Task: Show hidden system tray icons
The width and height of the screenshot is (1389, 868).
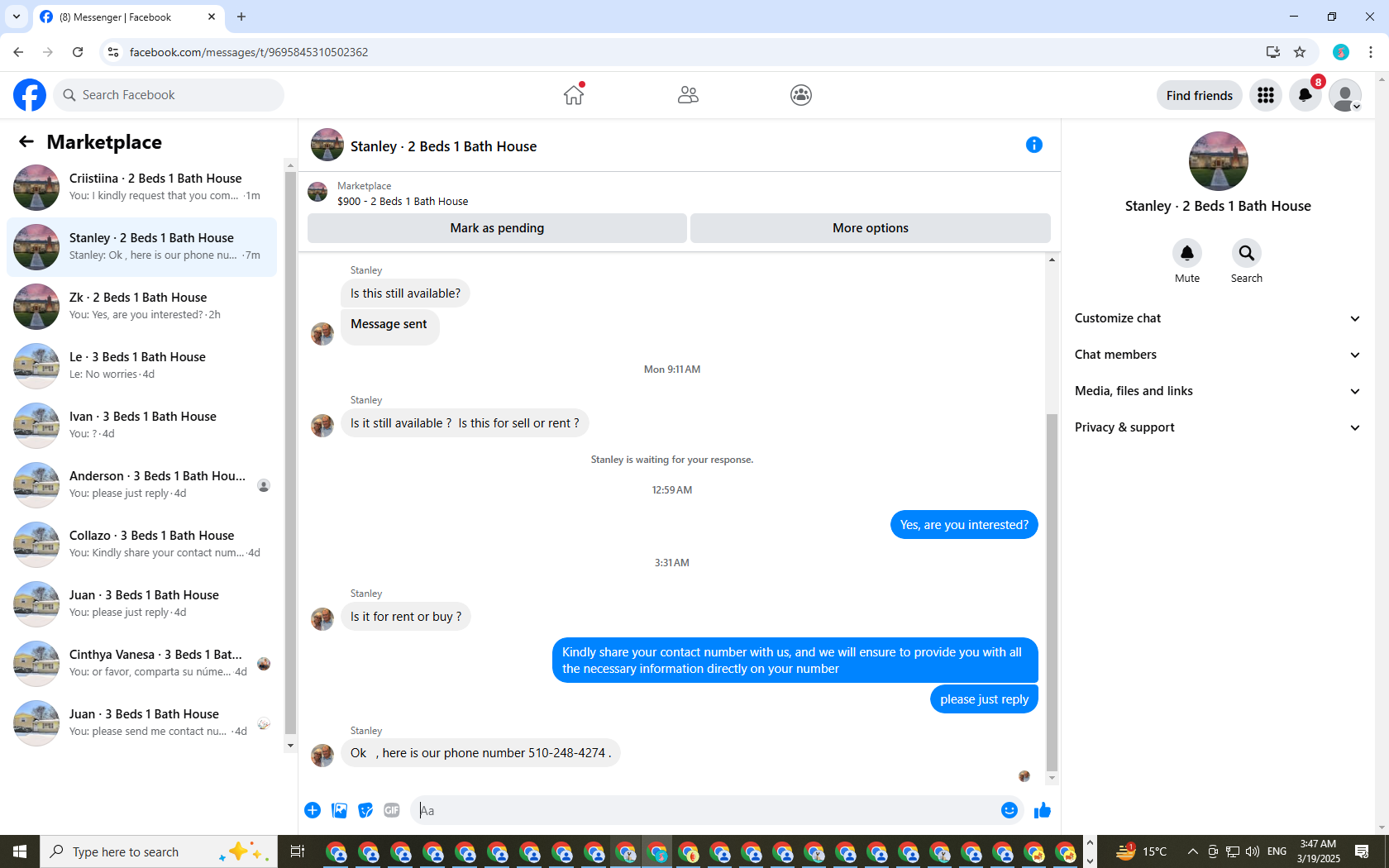Action: tap(1192, 851)
